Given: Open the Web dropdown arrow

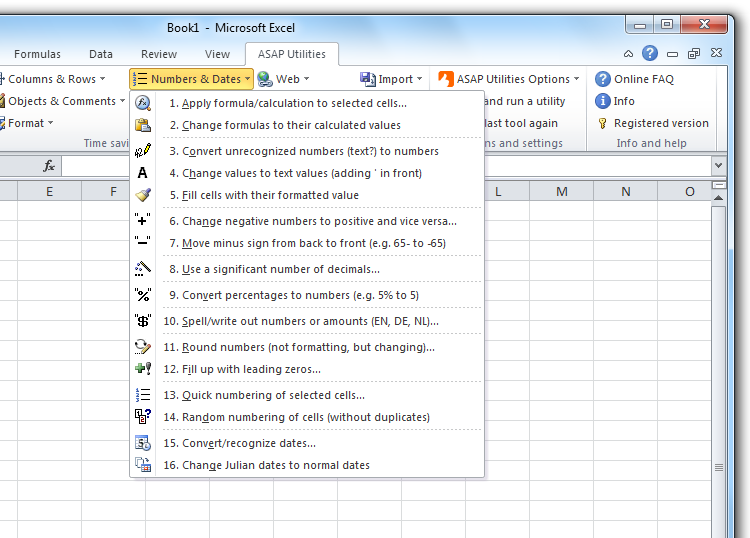Looking at the screenshot, I should (307, 79).
